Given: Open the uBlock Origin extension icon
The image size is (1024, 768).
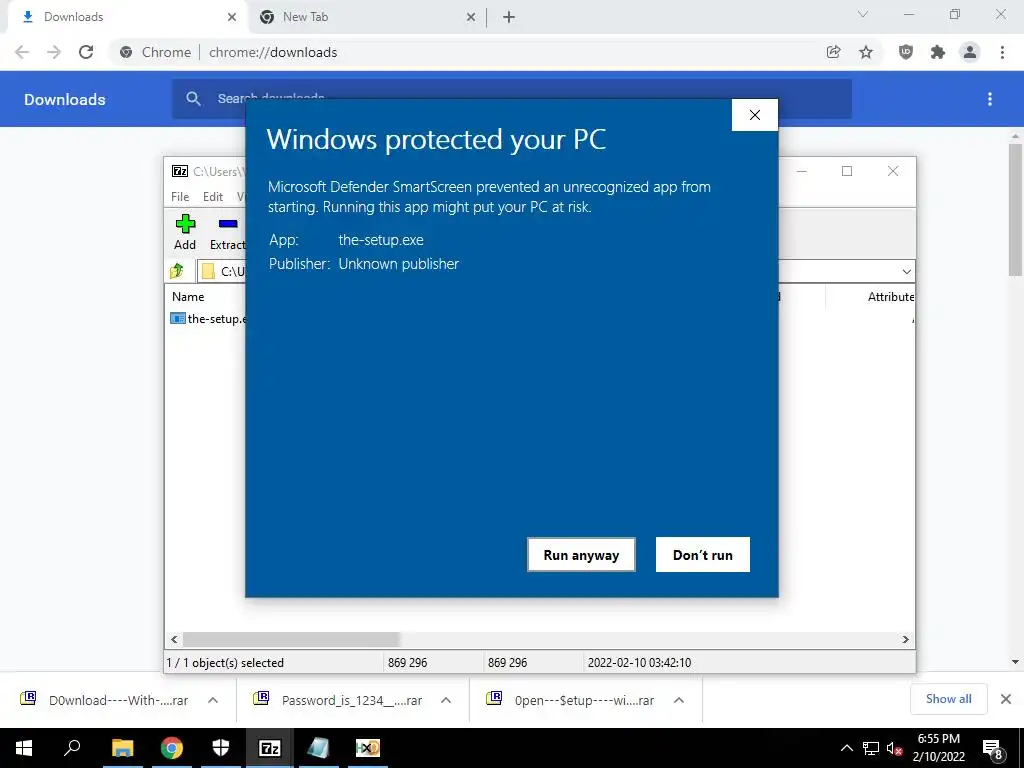Looking at the screenshot, I should pos(906,52).
